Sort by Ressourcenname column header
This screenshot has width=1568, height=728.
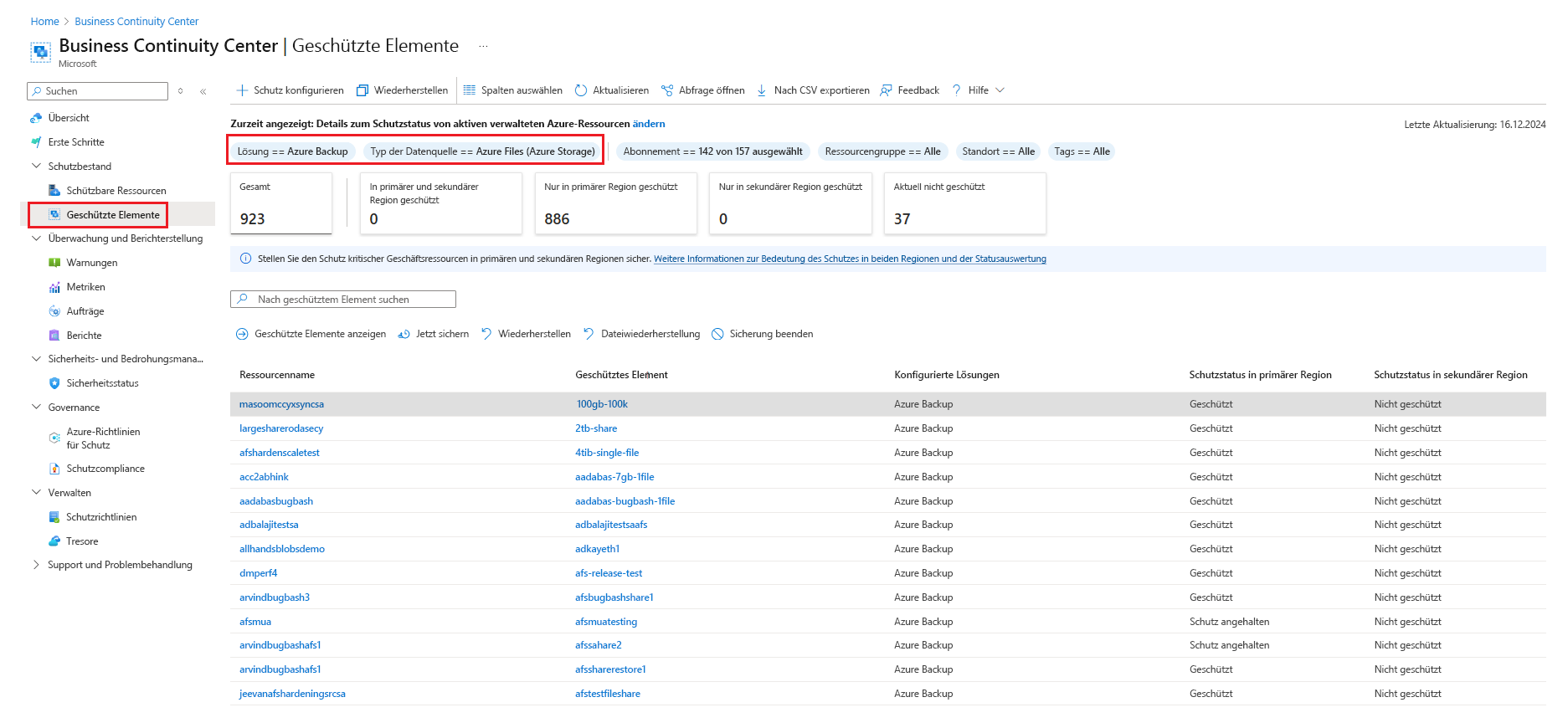(x=277, y=375)
